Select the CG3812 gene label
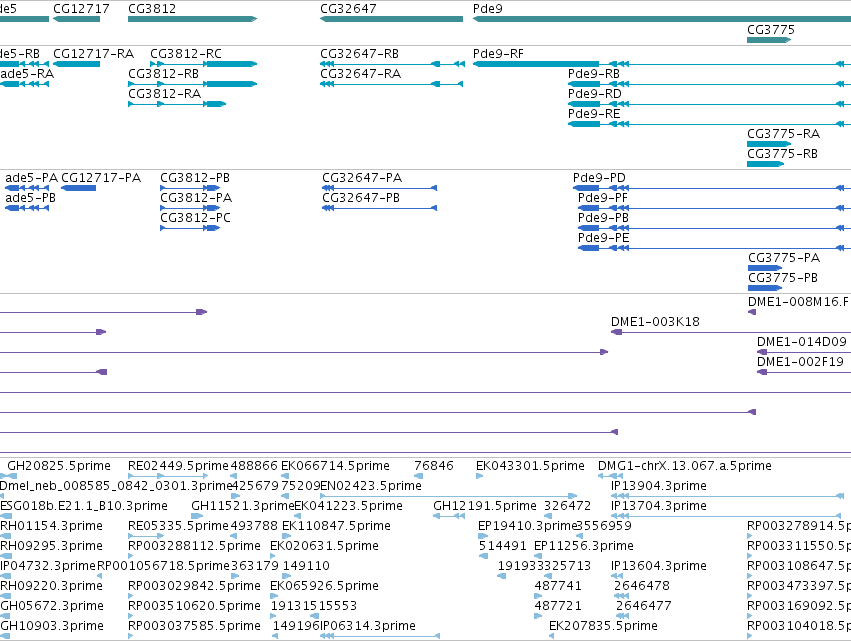Screen dimensions: 851x641 click(x=152, y=9)
